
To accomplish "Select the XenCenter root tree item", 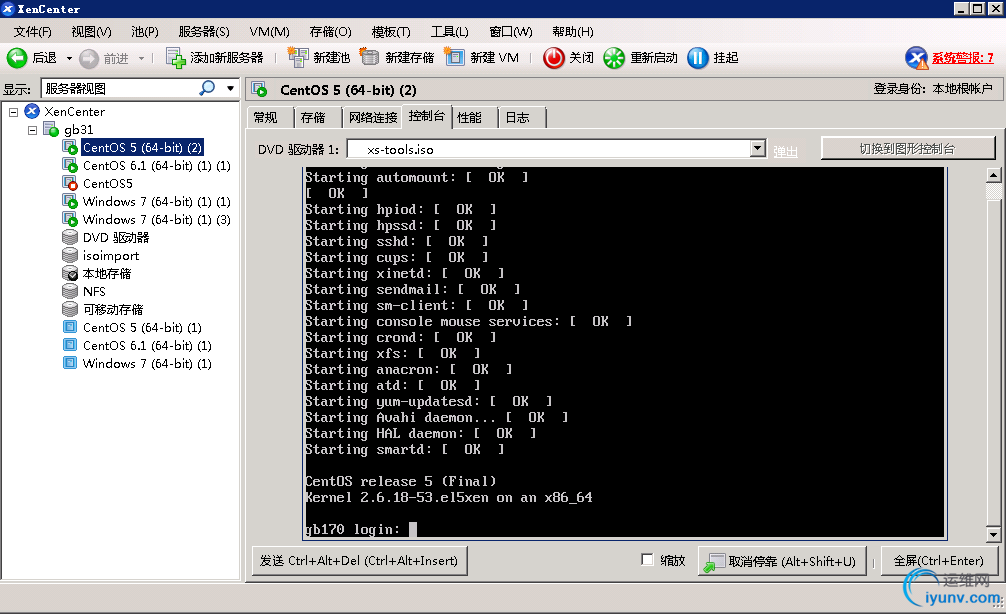I will (74, 112).
